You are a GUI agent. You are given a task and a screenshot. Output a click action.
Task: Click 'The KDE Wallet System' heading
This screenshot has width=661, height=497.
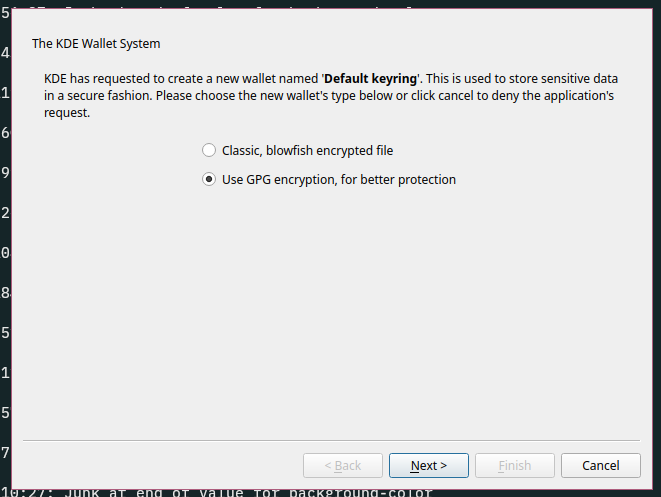(x=96, y=43)
